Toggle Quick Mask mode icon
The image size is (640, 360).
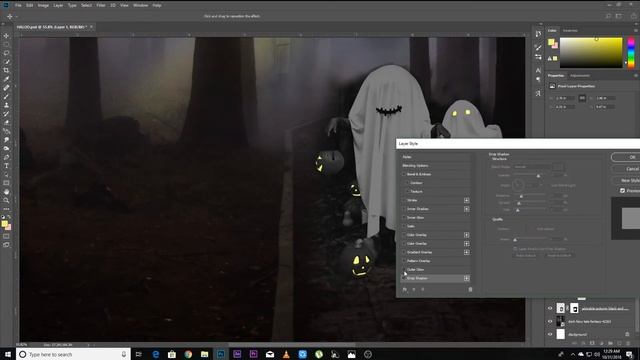point(6,236)
